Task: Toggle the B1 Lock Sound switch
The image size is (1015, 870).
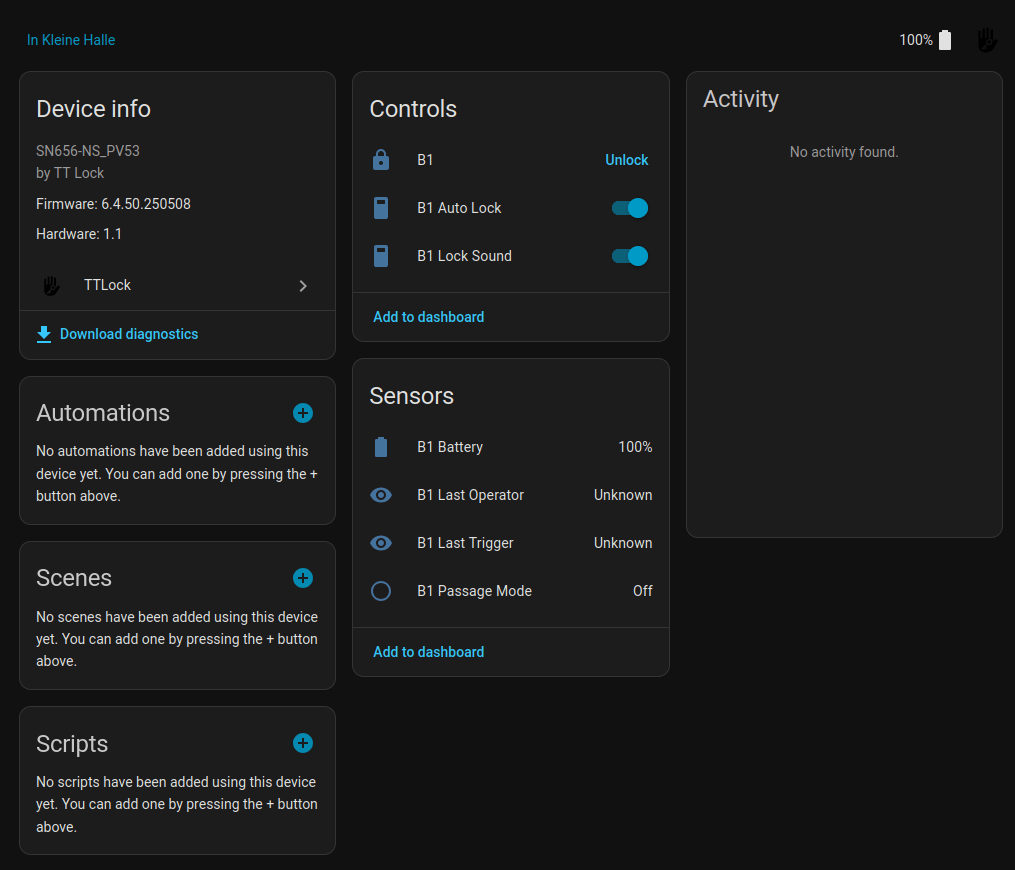Action: click(630, 256)
